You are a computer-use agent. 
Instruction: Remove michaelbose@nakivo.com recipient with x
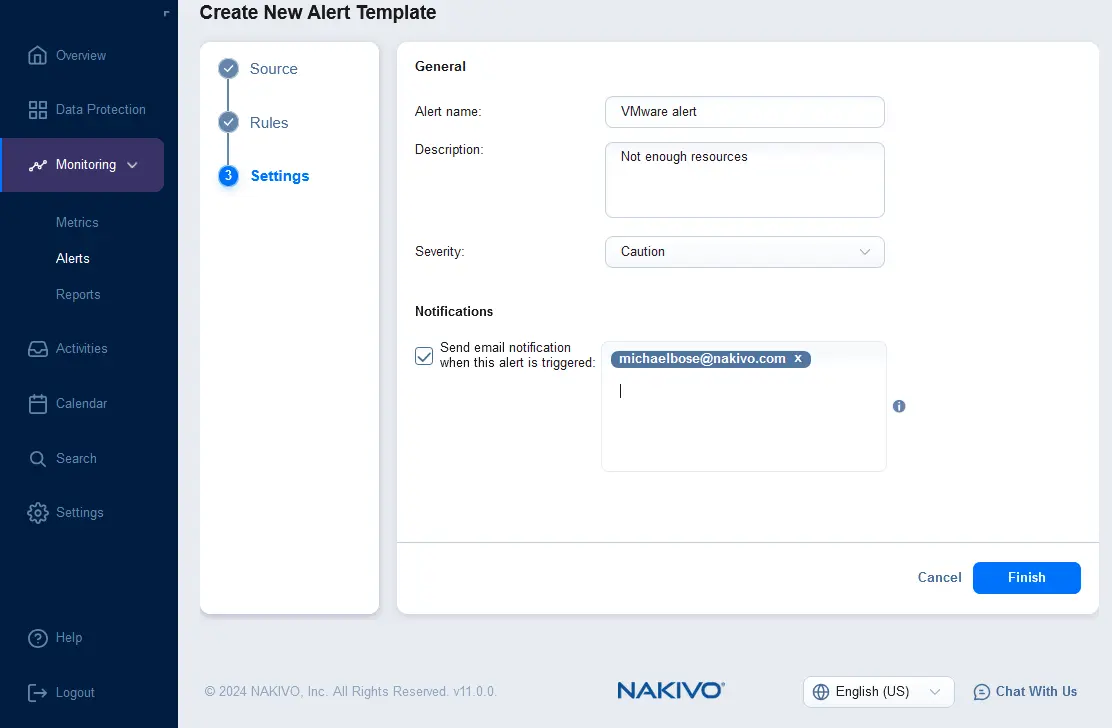pos(798,359)
